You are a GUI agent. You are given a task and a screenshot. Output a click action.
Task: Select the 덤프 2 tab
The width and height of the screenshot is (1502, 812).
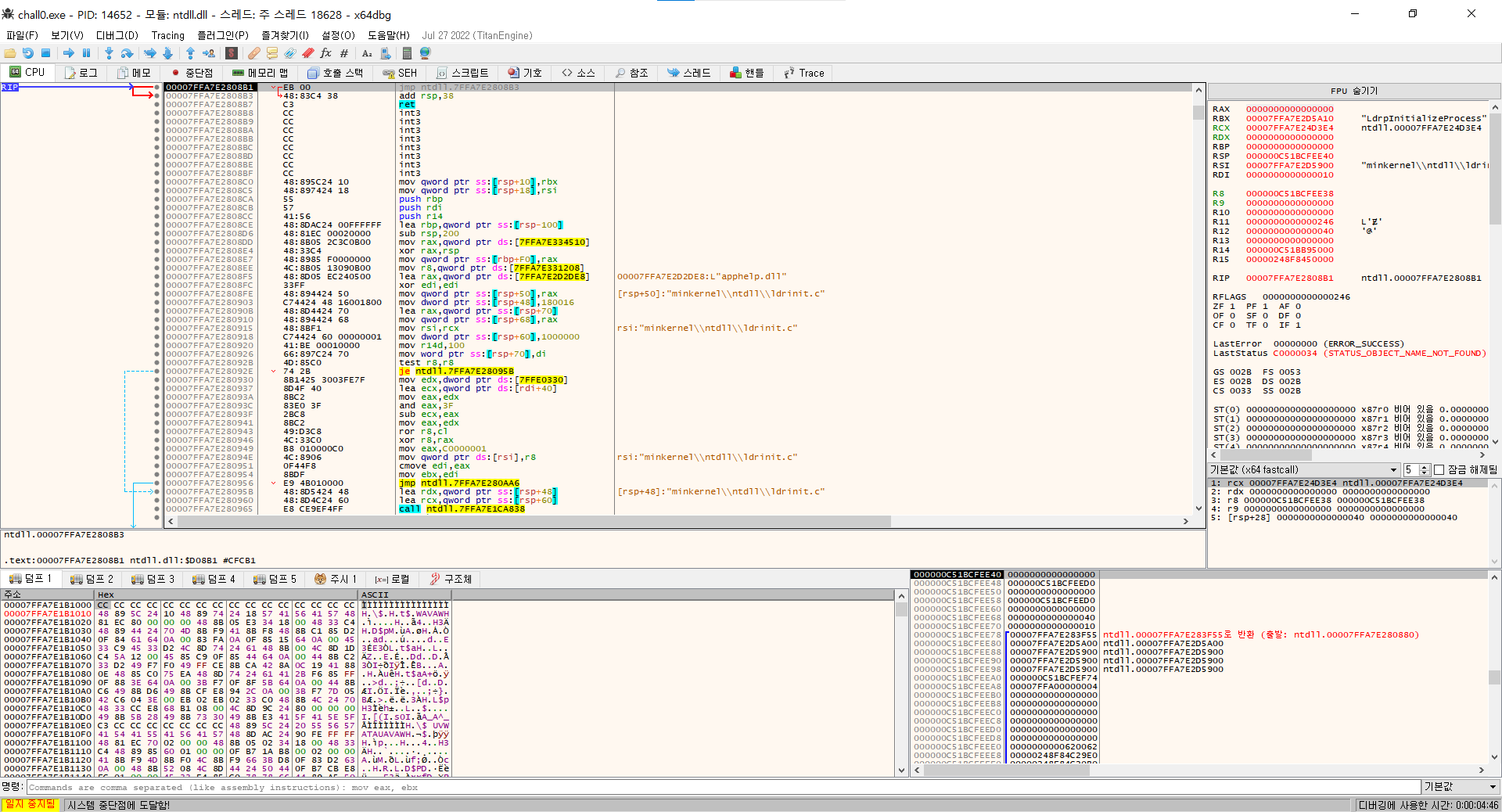(92, 579)
